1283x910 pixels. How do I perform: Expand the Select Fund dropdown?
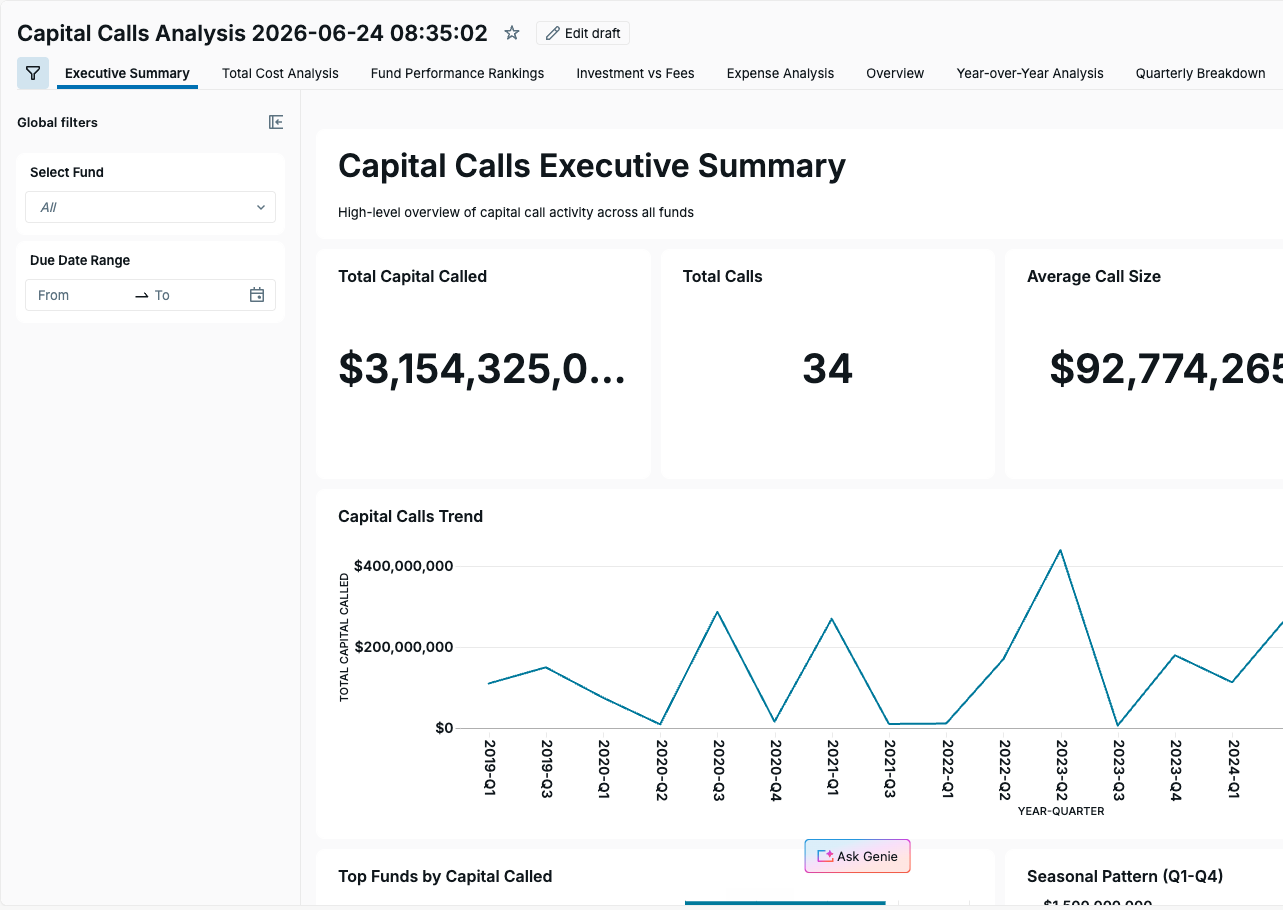[x=150, y=207]
